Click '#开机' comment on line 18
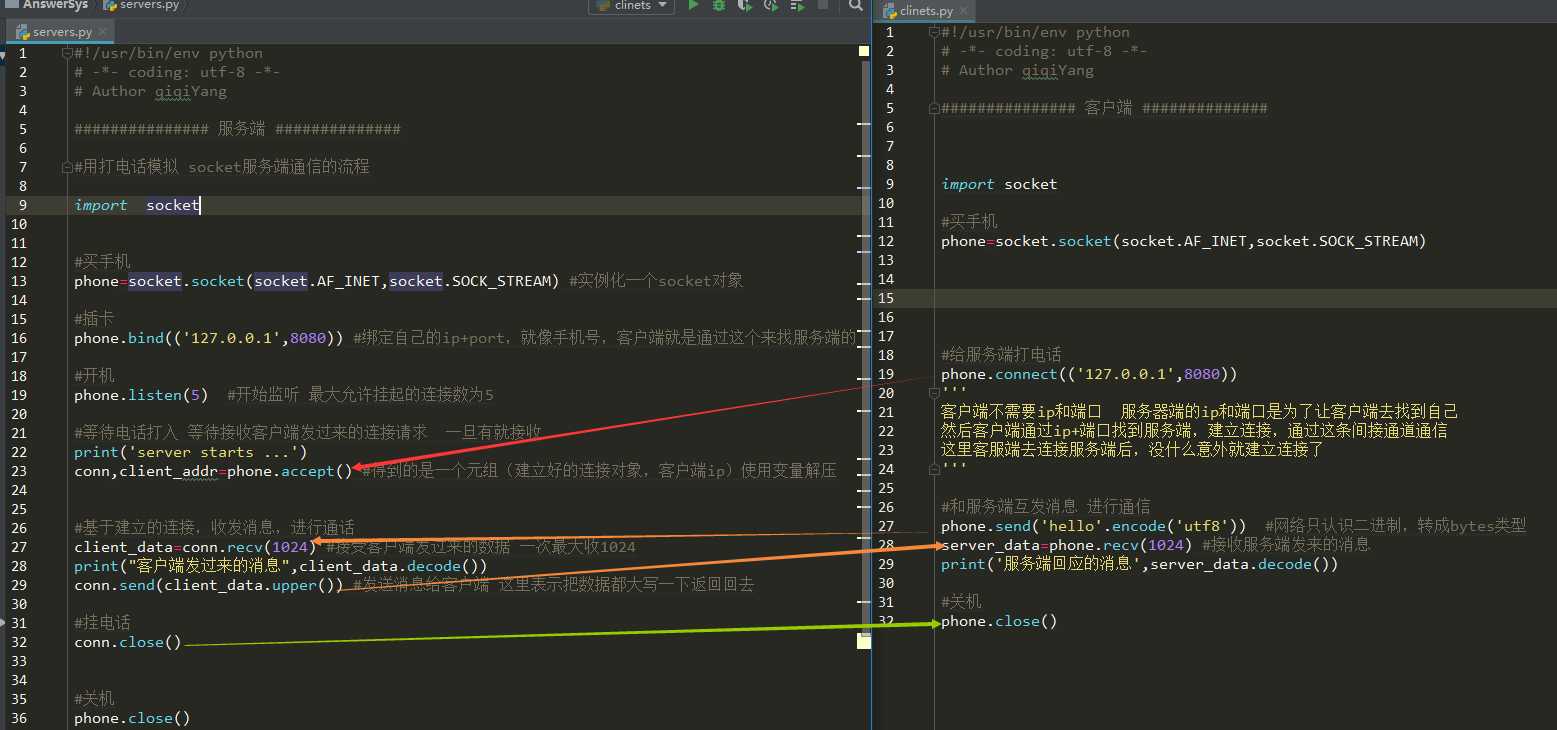The width and height of the screenshot is (1557, 730). (94, 376)
